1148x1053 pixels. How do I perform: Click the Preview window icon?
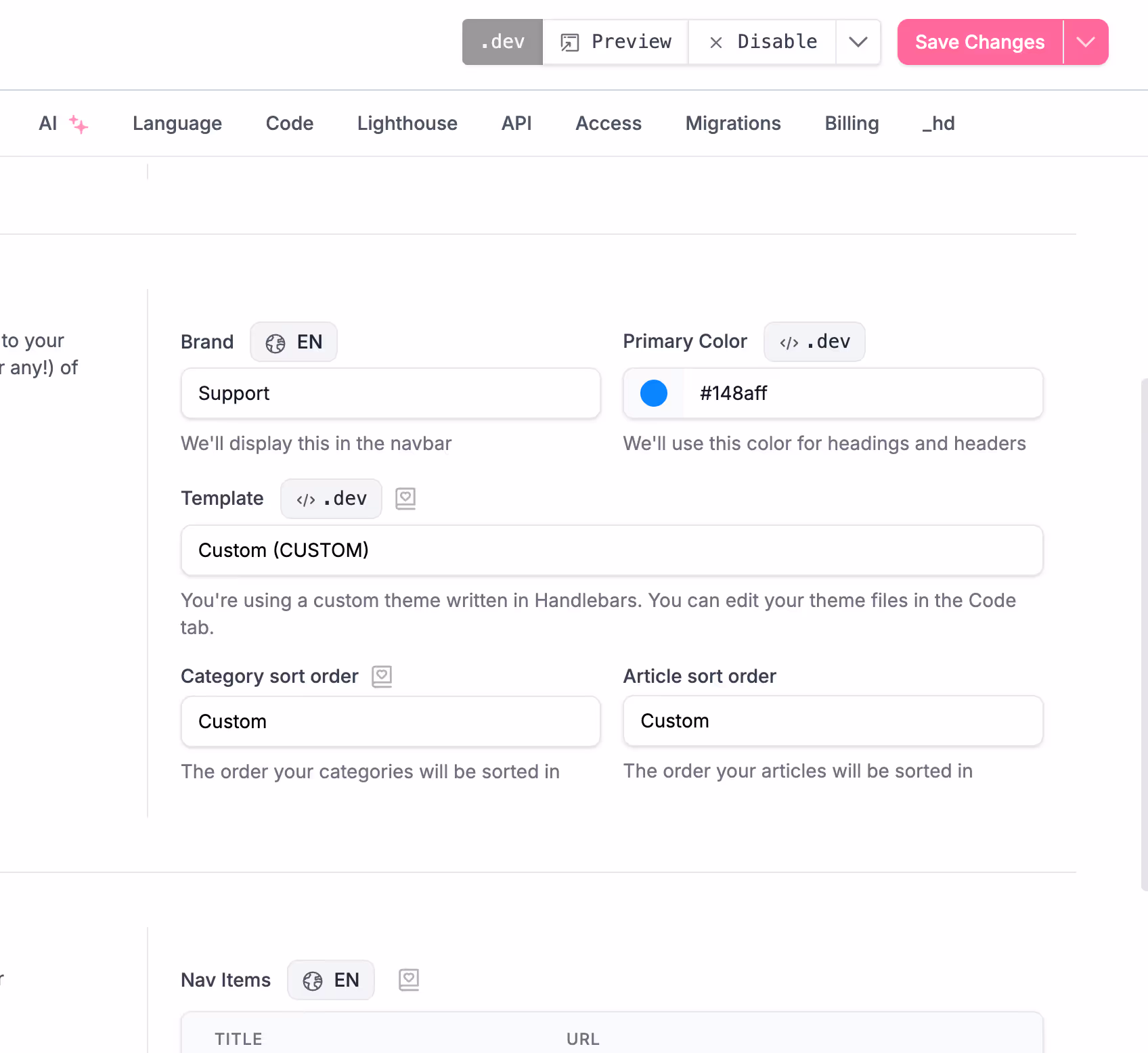(x=570, y=43)
